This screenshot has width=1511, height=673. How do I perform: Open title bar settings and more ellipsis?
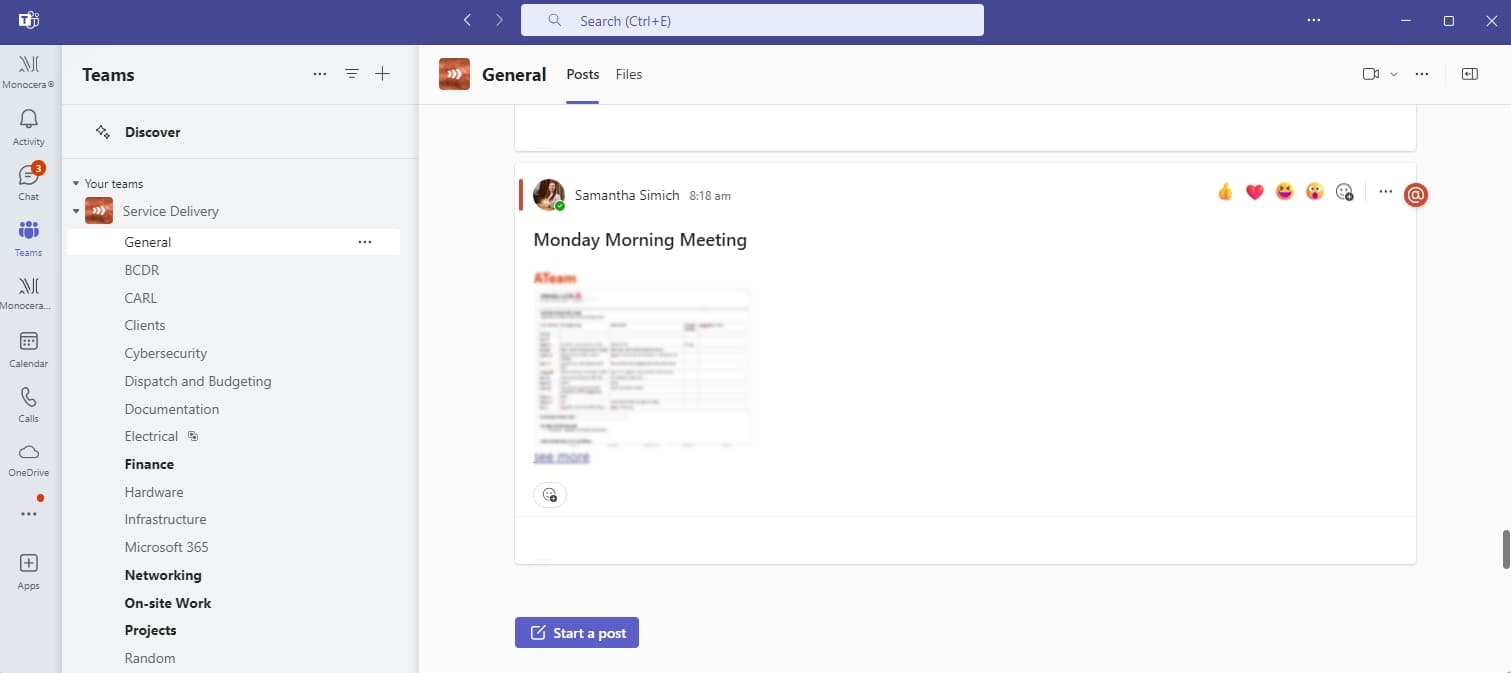pos(1314,20)
